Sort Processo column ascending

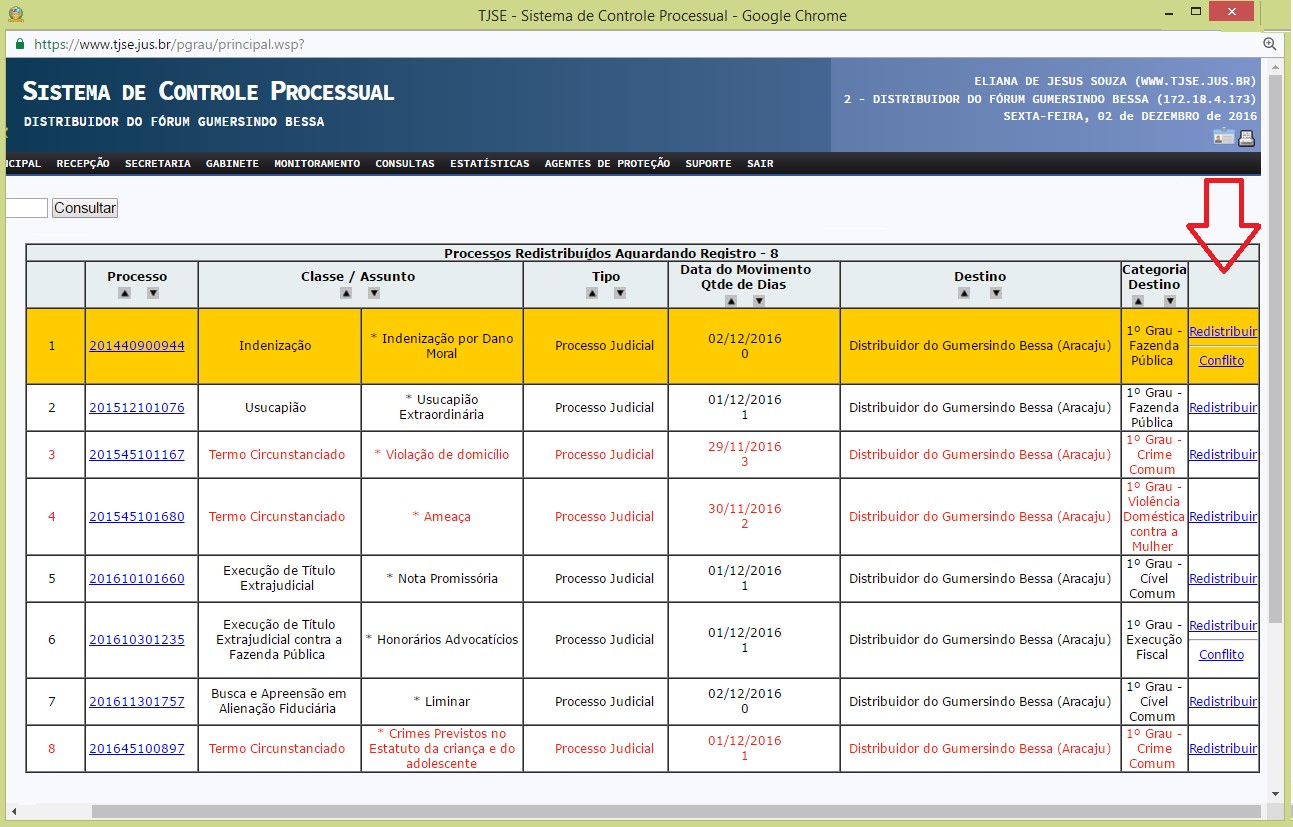[x=124, y=293]
